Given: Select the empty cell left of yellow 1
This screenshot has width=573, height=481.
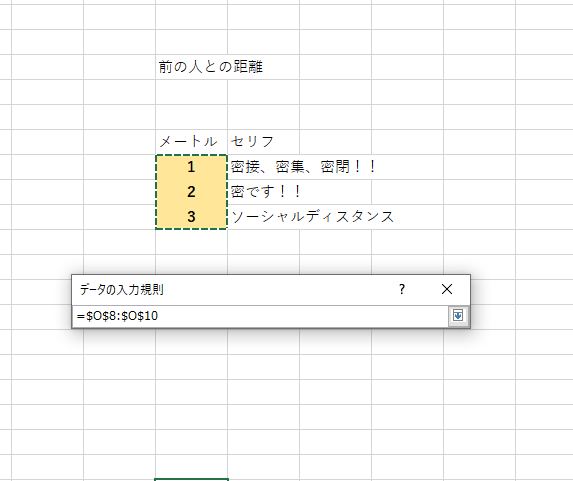Looking at the screenshot, I should (x=119, y=167).
